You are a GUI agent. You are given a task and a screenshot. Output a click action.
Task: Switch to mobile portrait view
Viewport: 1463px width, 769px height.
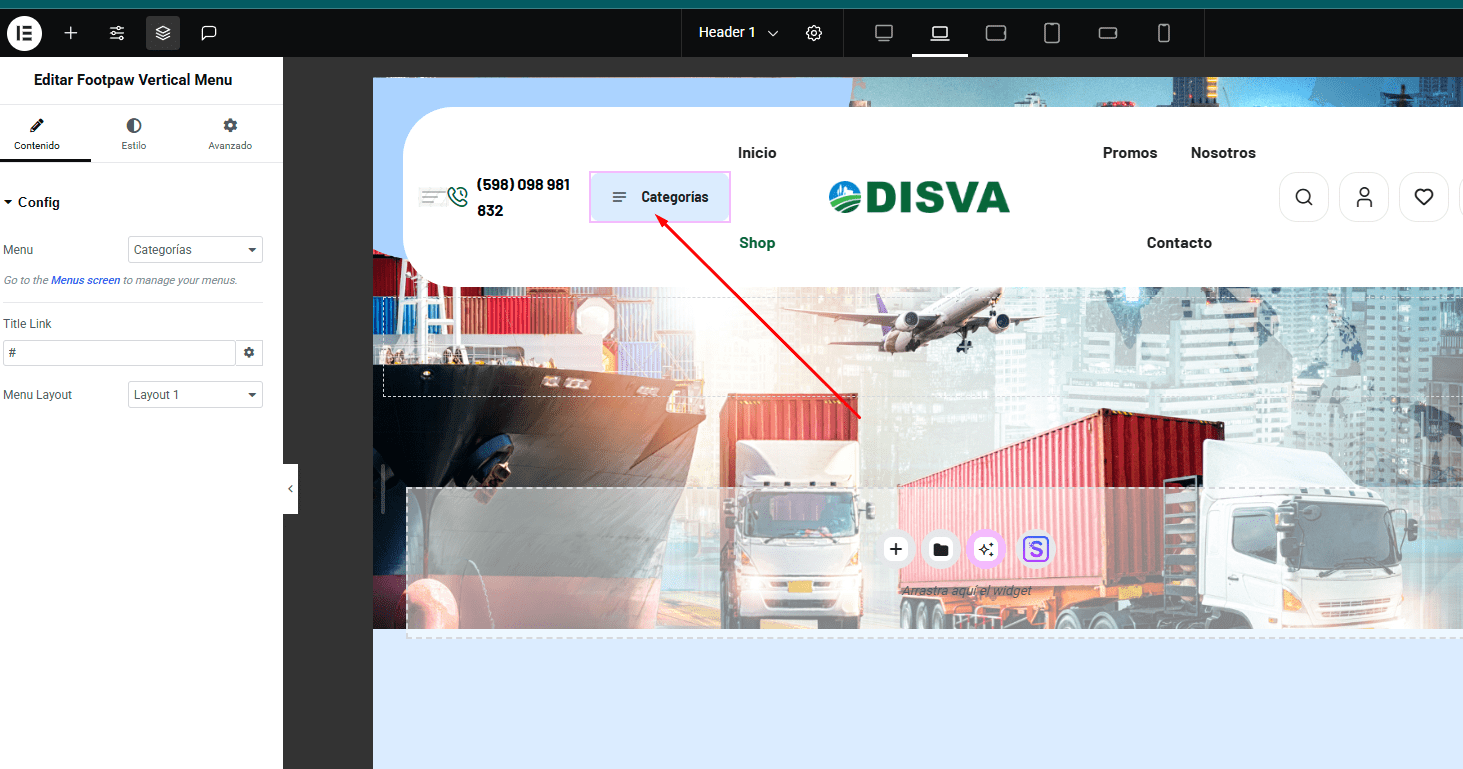(1164, 33)
